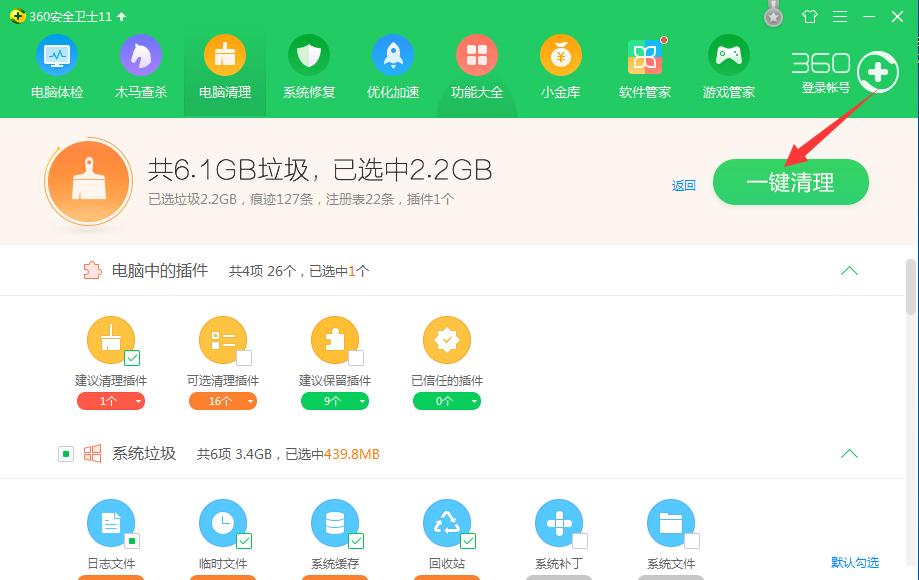Collapse the 电脑中的插件 section
Viewport: 919px width, 580px height.
[x=849, y=271]
